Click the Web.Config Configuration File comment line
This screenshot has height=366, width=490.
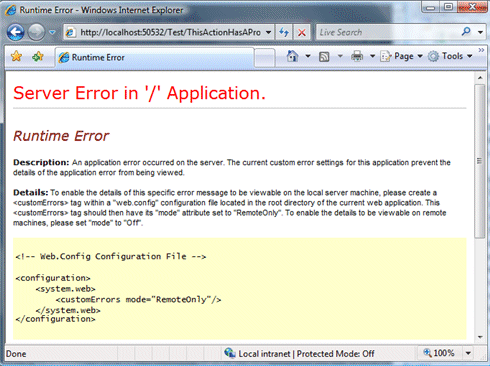click(x=111, y=256)
